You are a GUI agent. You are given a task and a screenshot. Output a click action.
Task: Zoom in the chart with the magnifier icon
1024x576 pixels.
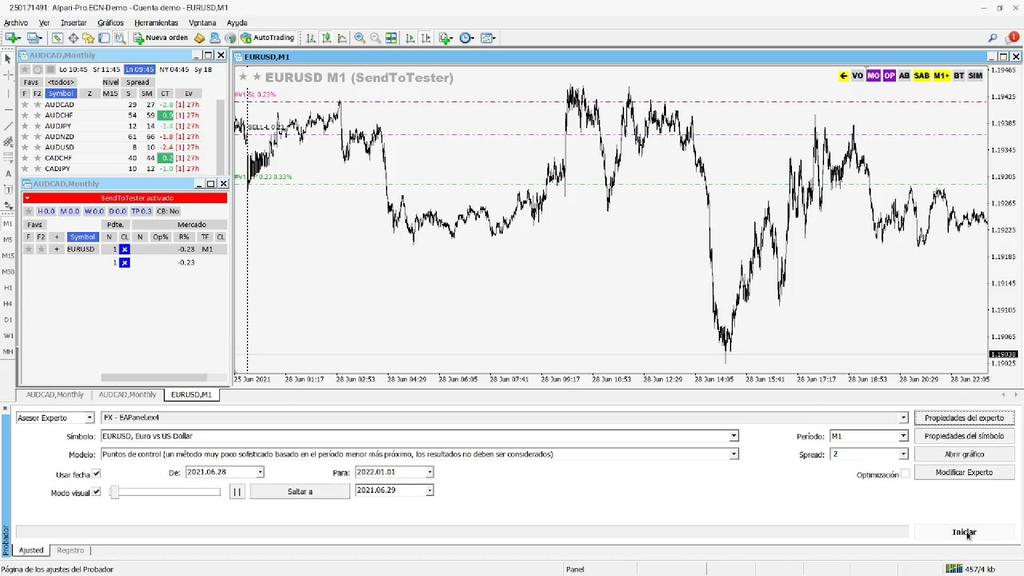(359, 37)
